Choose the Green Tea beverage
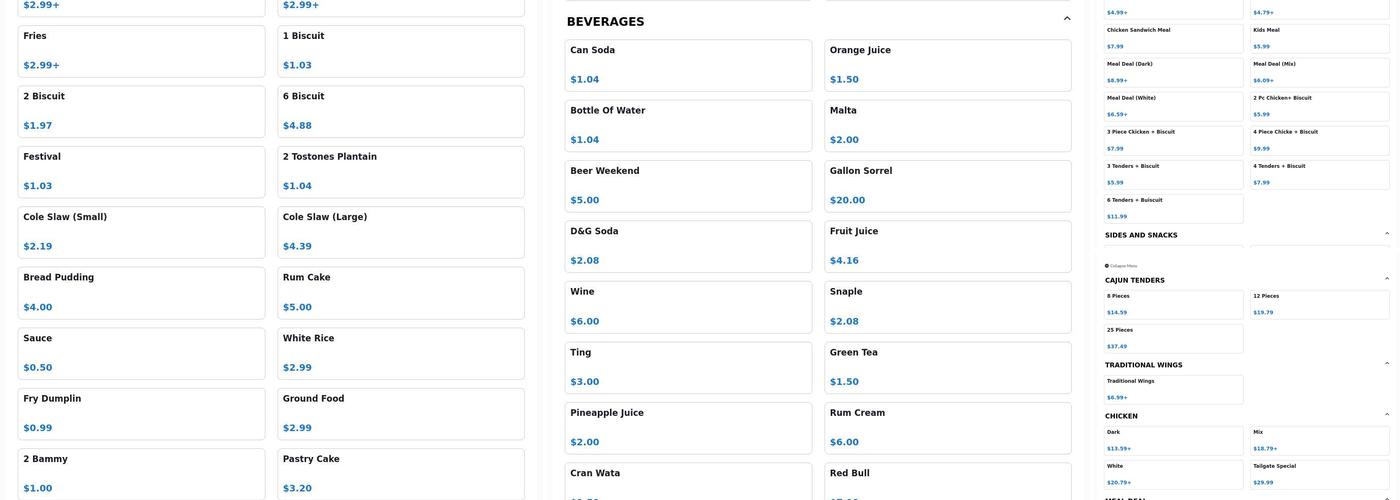 (x=947, y=367)
